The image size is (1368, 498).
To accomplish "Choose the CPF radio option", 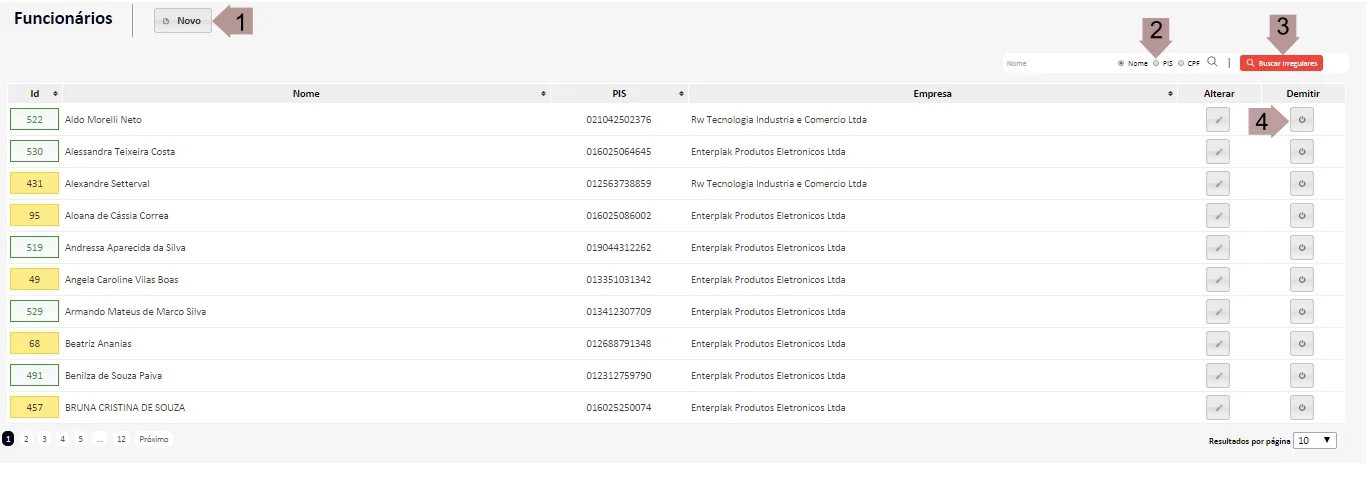I will click(x=1181, y=63).
